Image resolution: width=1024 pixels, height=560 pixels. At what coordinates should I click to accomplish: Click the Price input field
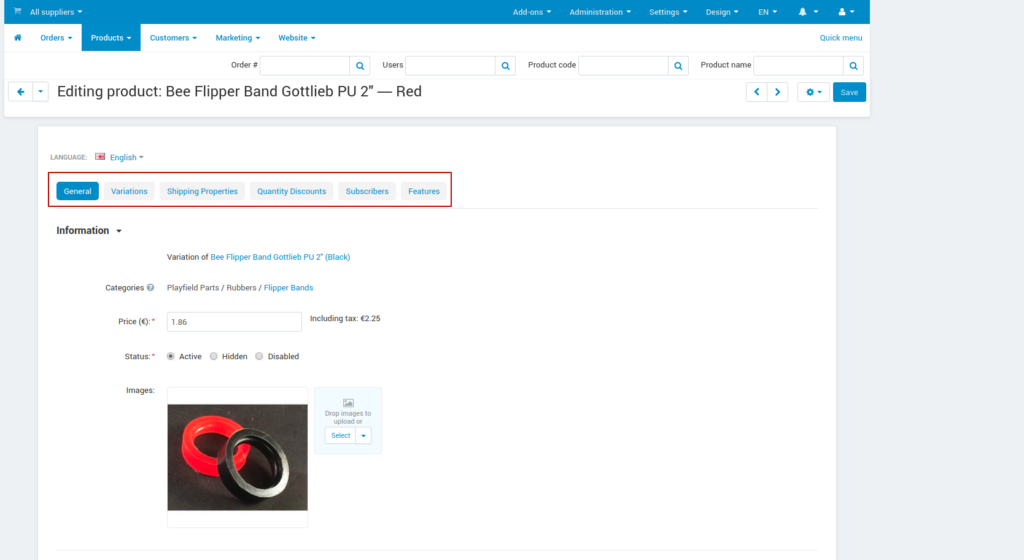pyautogui.click(x=234, y=322)
